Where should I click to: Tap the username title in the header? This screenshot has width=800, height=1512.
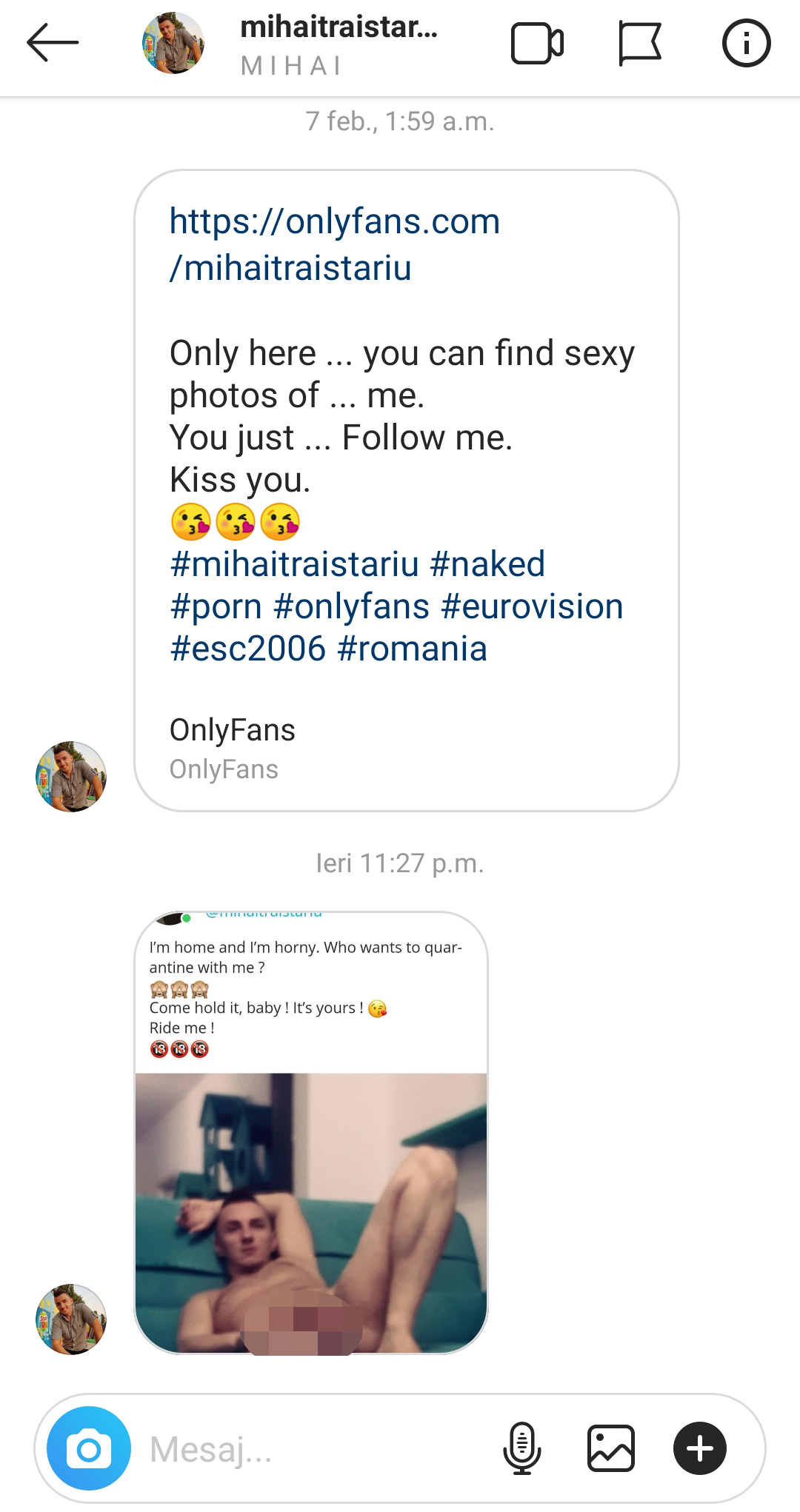(x=339, y=28)
